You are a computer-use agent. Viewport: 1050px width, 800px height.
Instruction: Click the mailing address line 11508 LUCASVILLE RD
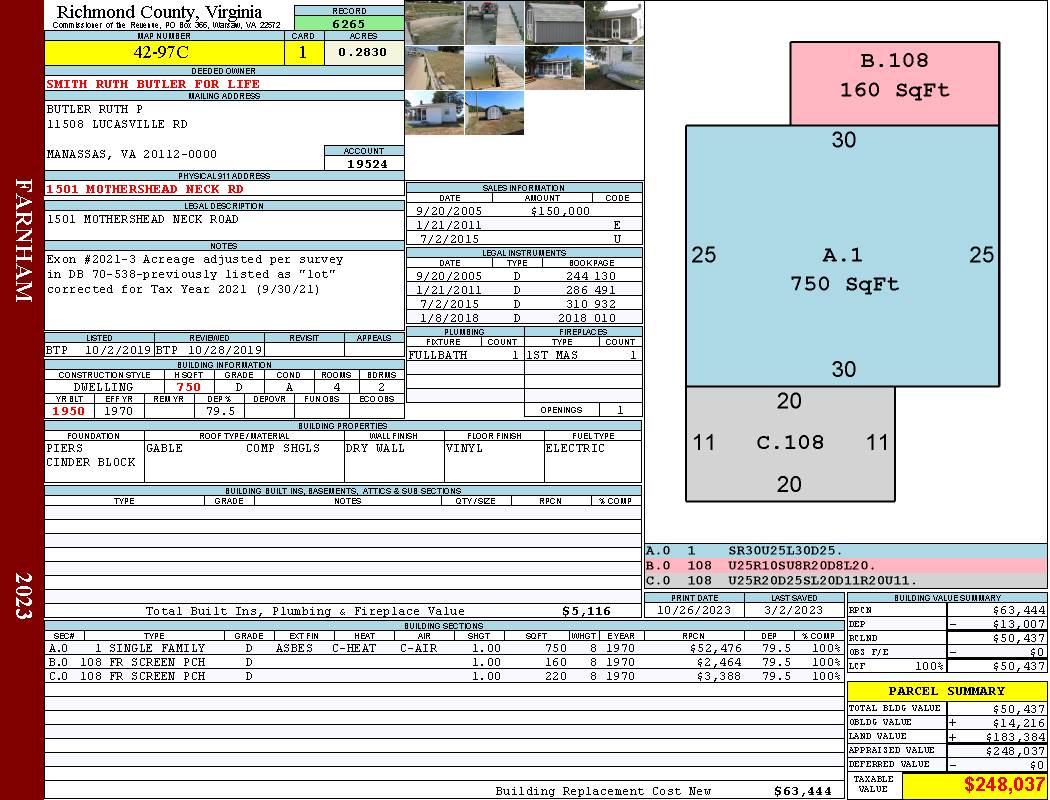(117, 124)
